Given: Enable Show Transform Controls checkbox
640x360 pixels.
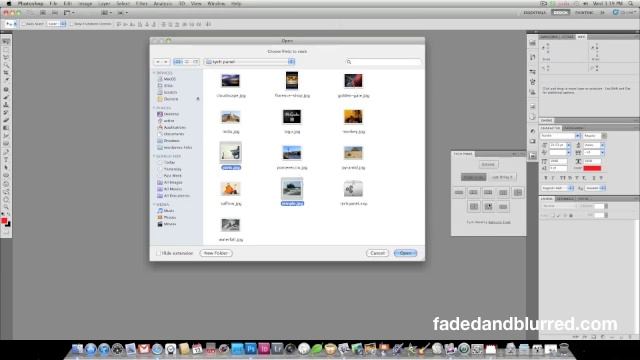Looking at the screenshot, I should point(71,24).
